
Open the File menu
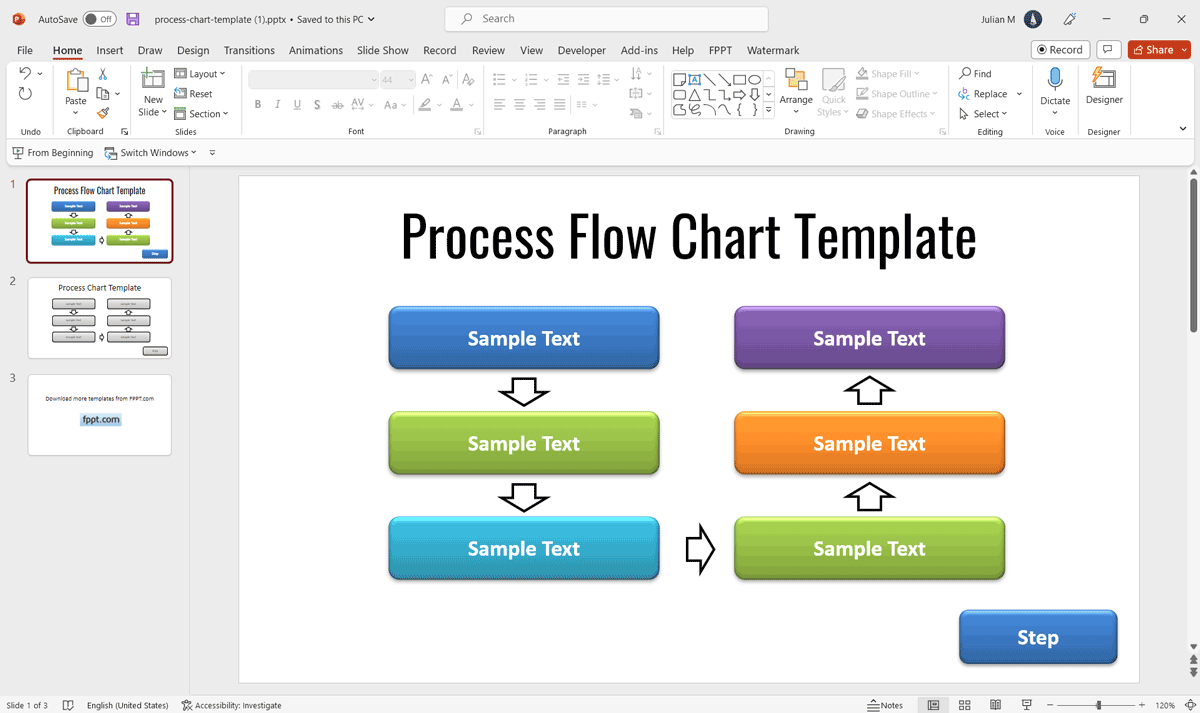pos(25,50)
